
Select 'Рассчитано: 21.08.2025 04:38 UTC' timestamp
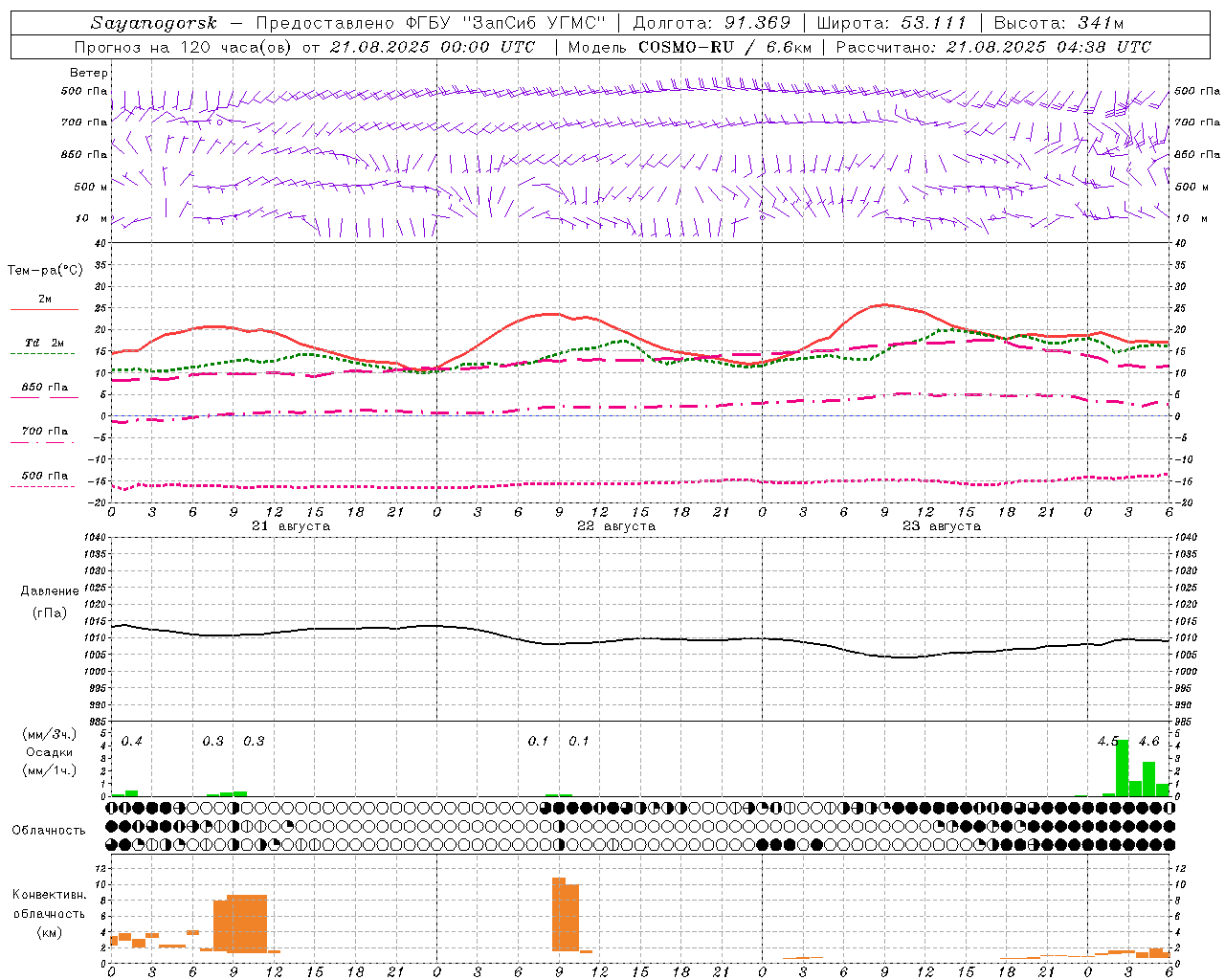pyautogui.click(x=993, y=47)
